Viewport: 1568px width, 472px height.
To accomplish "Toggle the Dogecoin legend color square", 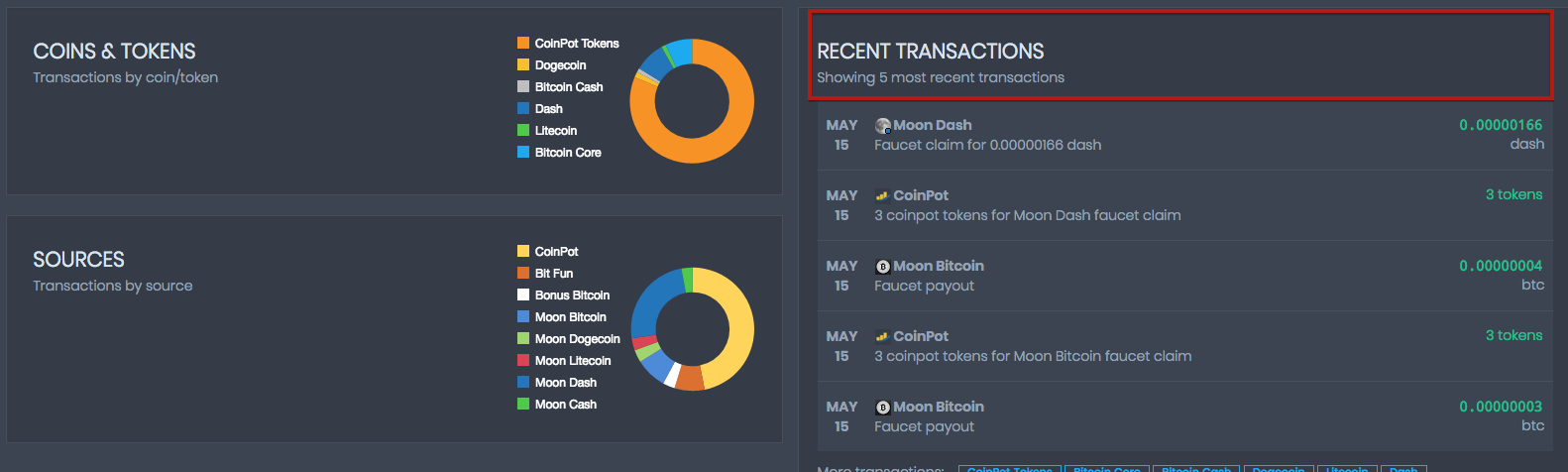I will 523,65.
